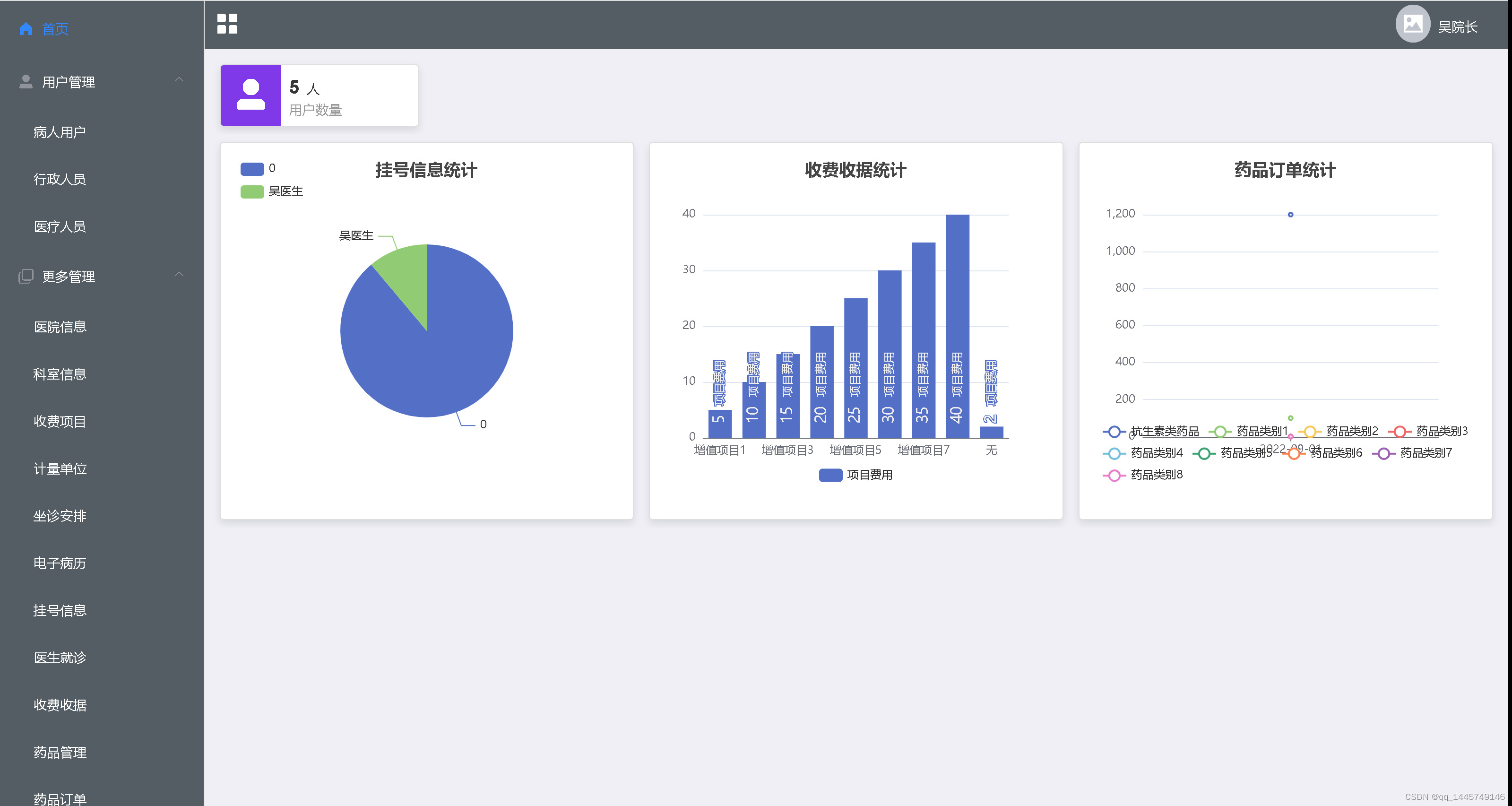Viewport: 1512px width, 806px height.
Task: Navigate to 首页 link
Action: click(x=55, y=29)
